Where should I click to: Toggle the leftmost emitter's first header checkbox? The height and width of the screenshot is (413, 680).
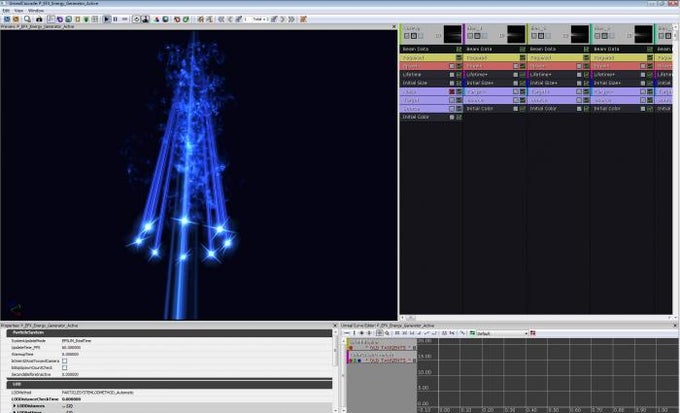pyautogui.click(x=406, y=36)
